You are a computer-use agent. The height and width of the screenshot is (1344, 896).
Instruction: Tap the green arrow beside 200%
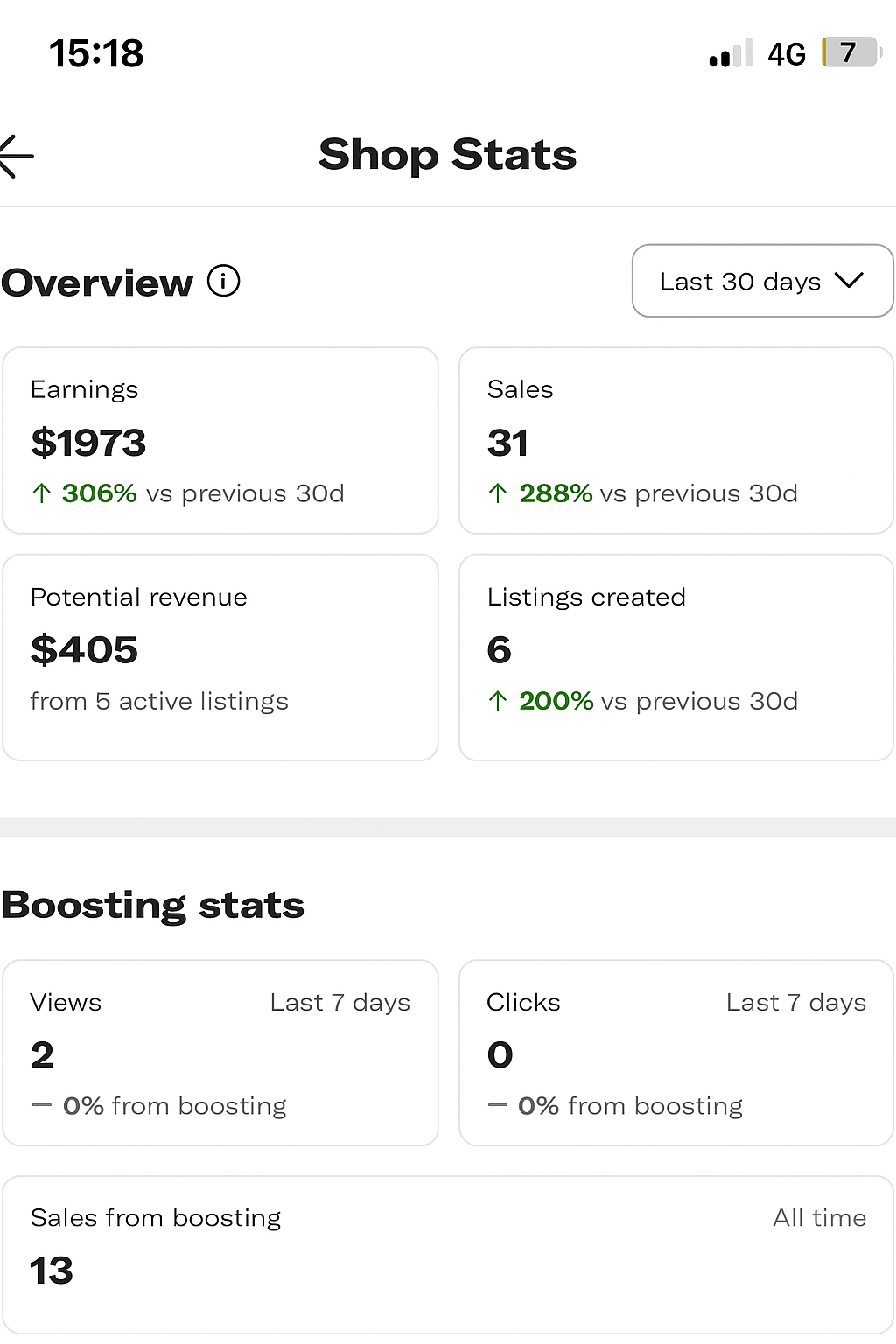(x=498, y=701)
